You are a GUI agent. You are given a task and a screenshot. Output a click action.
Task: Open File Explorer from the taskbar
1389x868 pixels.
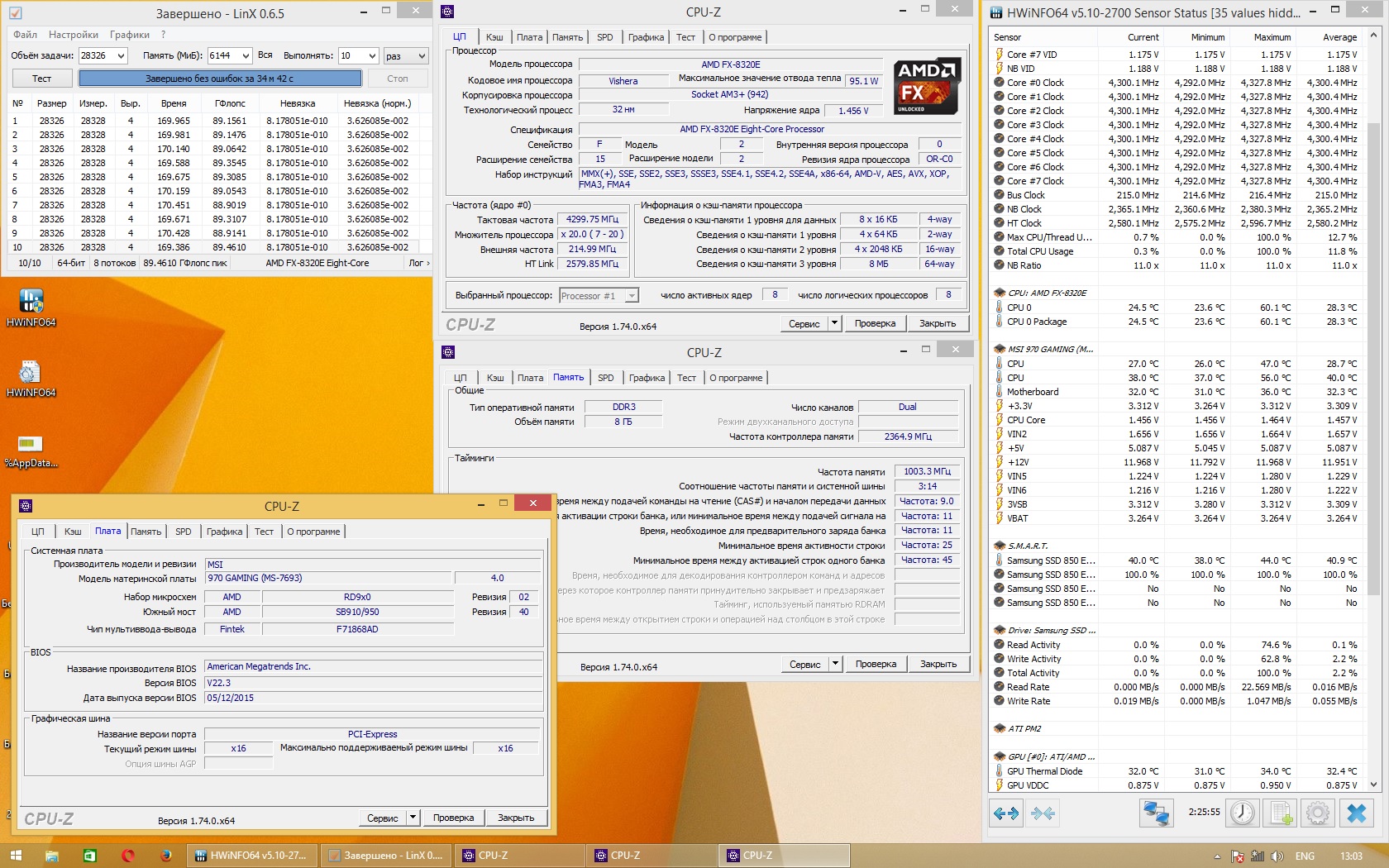tap(51, 856)
